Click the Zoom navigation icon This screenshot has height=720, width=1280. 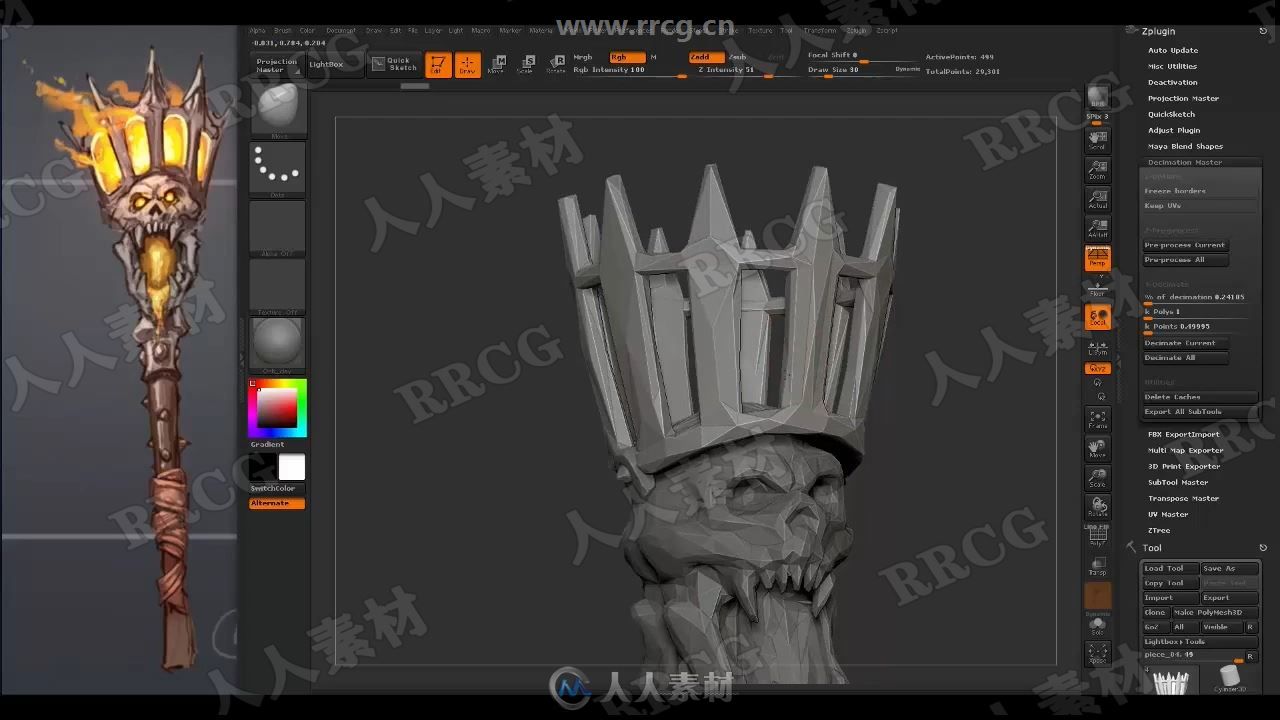1098,169
